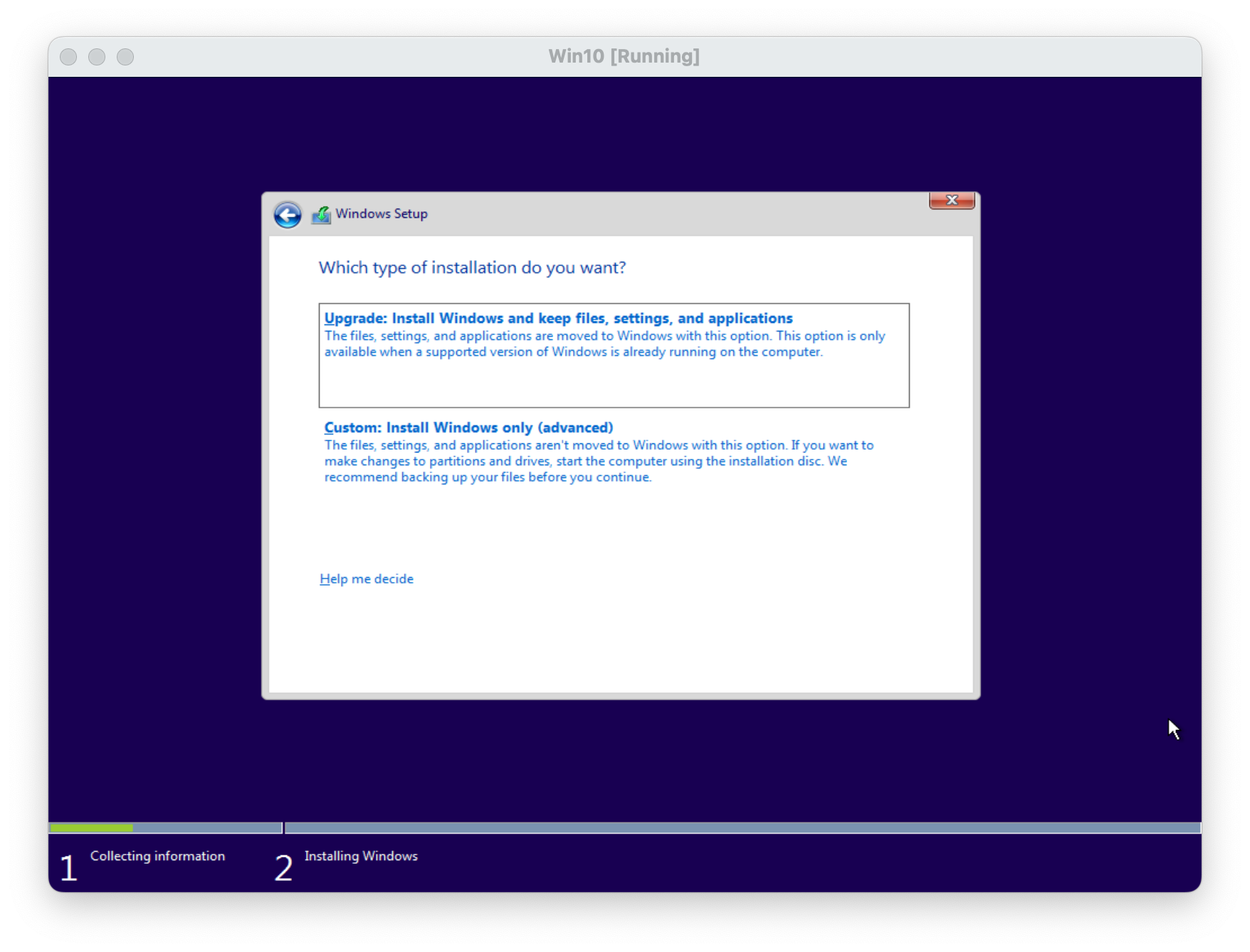Click the installation type question heading
Viewport: 1250px width, 952px height.
472,268
